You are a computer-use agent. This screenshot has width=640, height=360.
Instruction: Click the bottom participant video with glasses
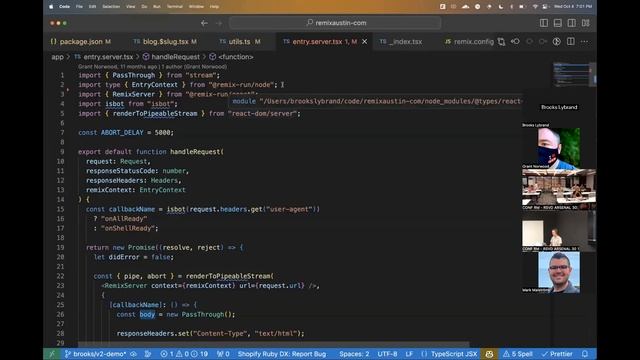click(x=559, y=272)
